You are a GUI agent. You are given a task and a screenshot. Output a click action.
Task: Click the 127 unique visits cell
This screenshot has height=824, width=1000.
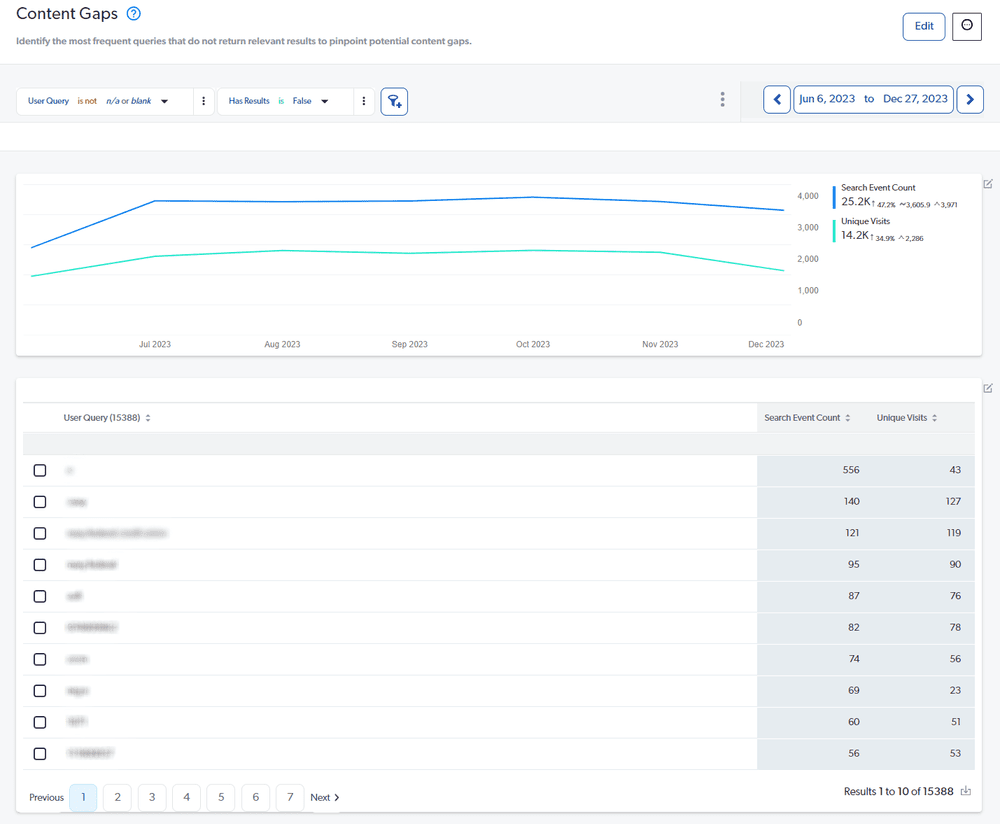coord(953,501)
